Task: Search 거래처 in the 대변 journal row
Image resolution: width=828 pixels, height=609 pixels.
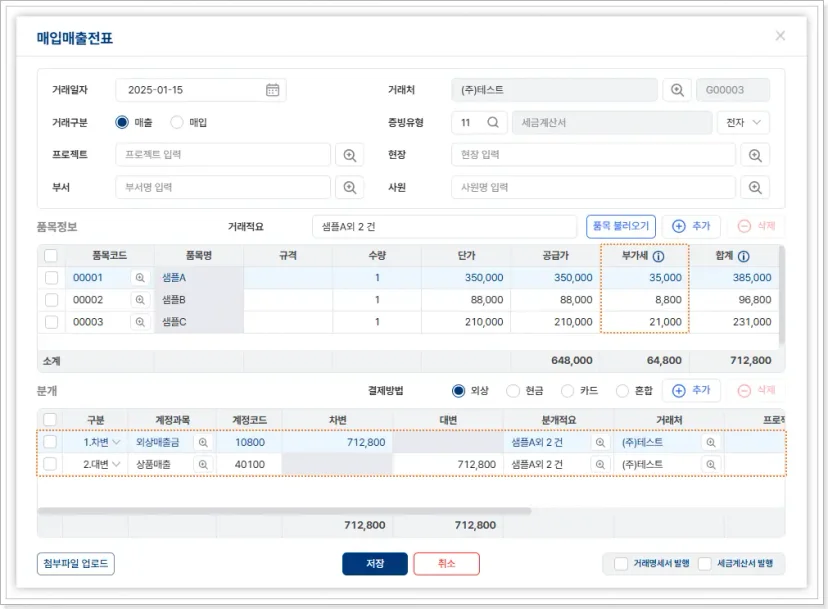Action: click(711, 464)
